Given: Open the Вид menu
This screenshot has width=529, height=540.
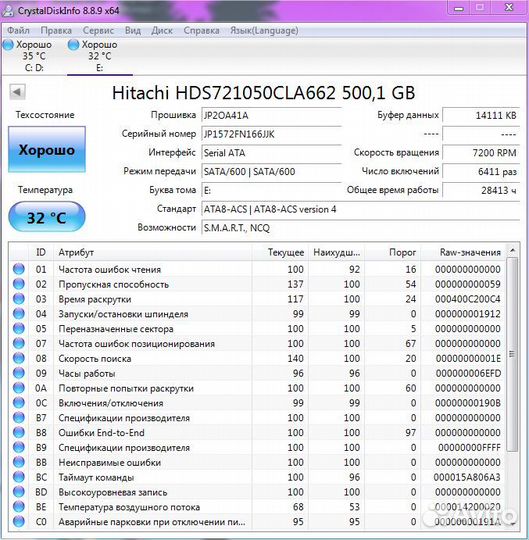Looking at the screenshot, I should click(x=133, y=31).
